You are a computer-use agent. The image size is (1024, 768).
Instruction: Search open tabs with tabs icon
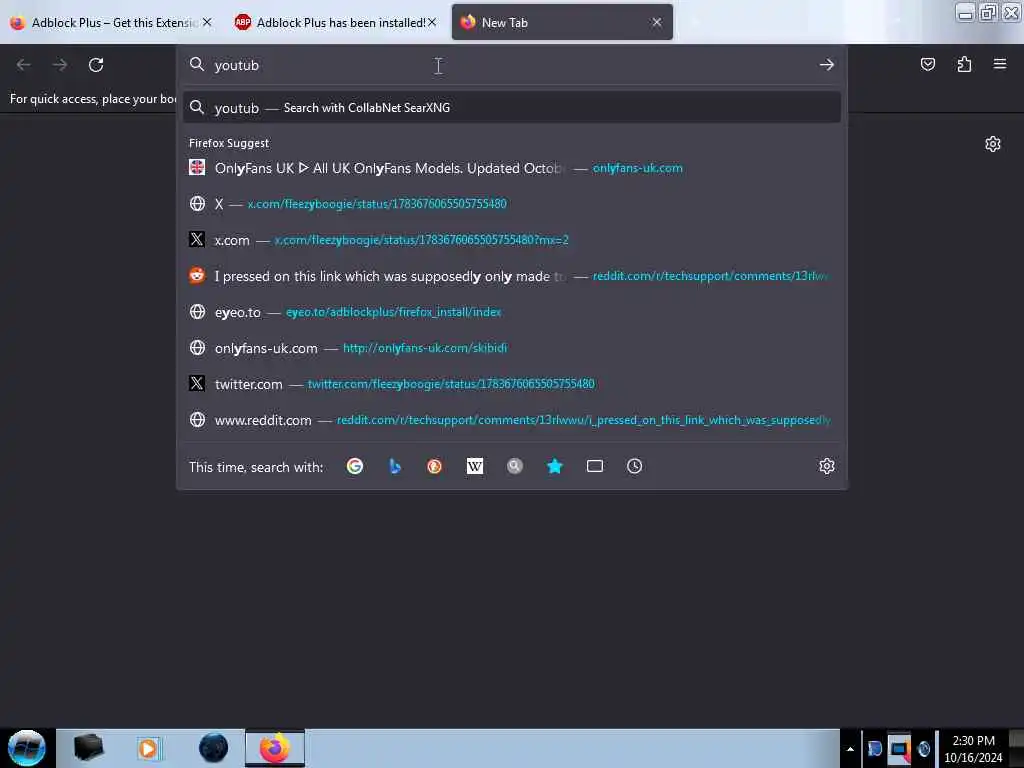(x=594, y=466)
